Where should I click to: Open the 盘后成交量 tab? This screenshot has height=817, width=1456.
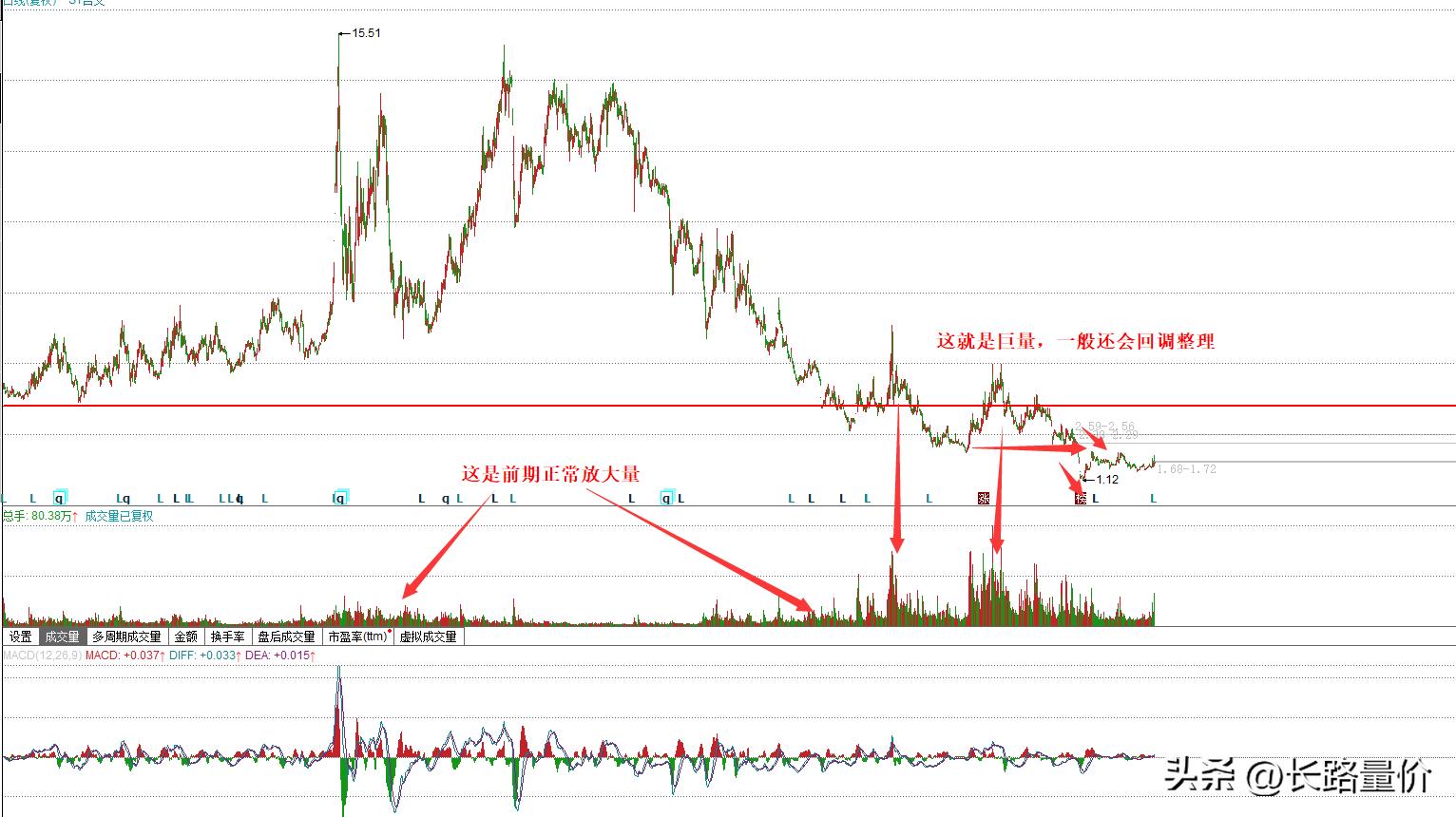coord(286,636)
